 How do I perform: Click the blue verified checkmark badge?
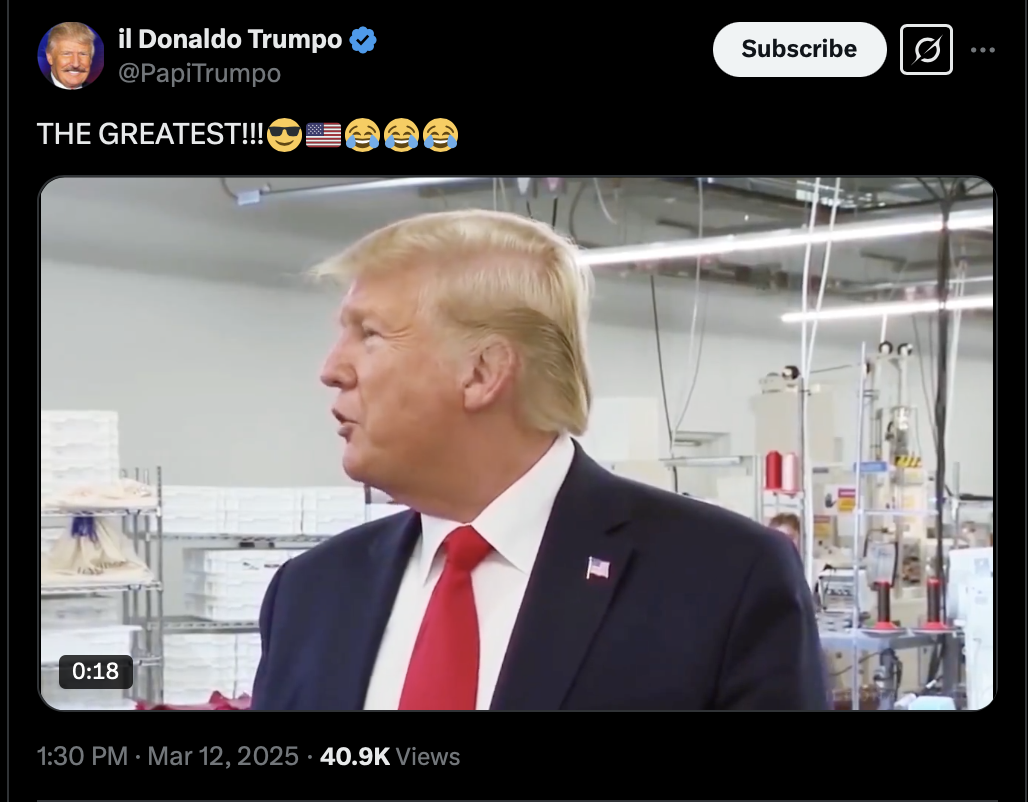click(363, 40)
